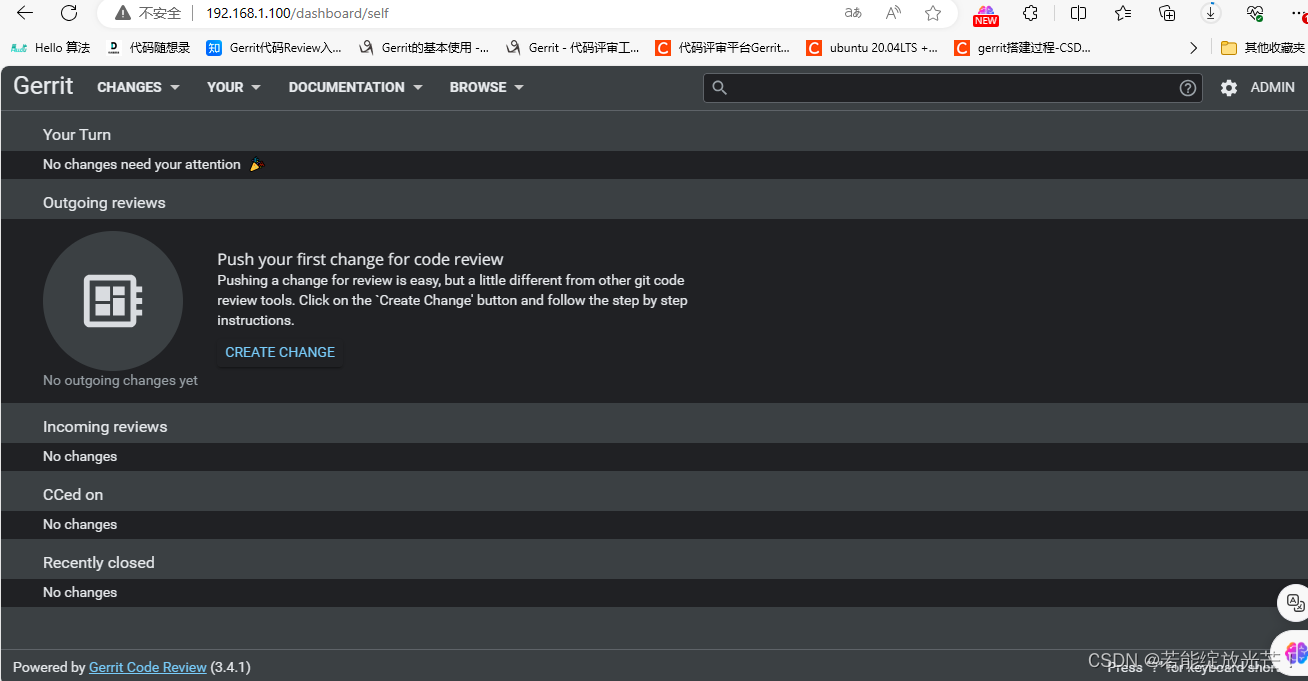The height and width of the screenshot is (681, 1308).
Task: Activate the read aloud icon
Action: pyautogui.click(x=893, y=13)
